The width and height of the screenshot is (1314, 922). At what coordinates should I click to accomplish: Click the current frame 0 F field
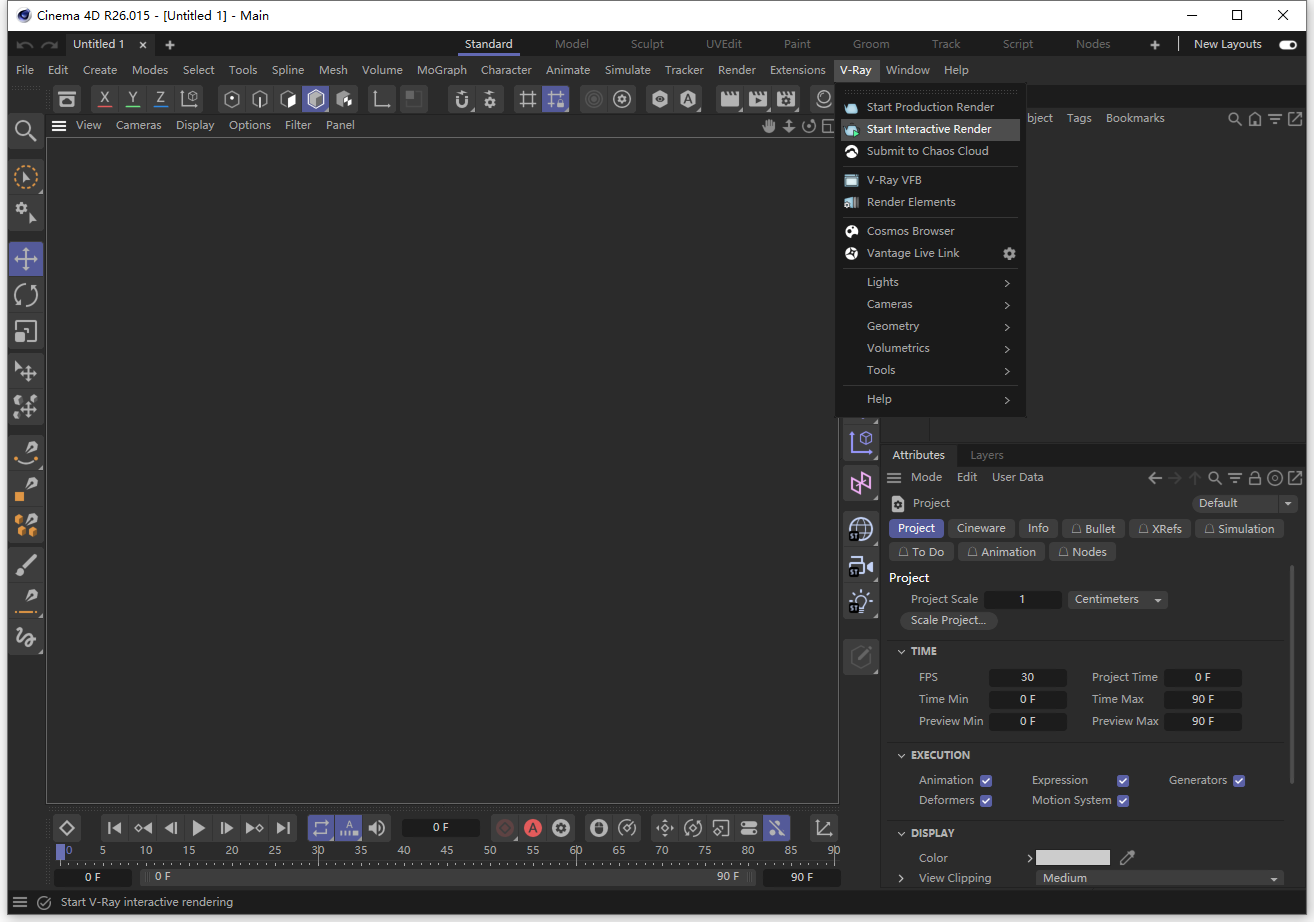point(440,828)
